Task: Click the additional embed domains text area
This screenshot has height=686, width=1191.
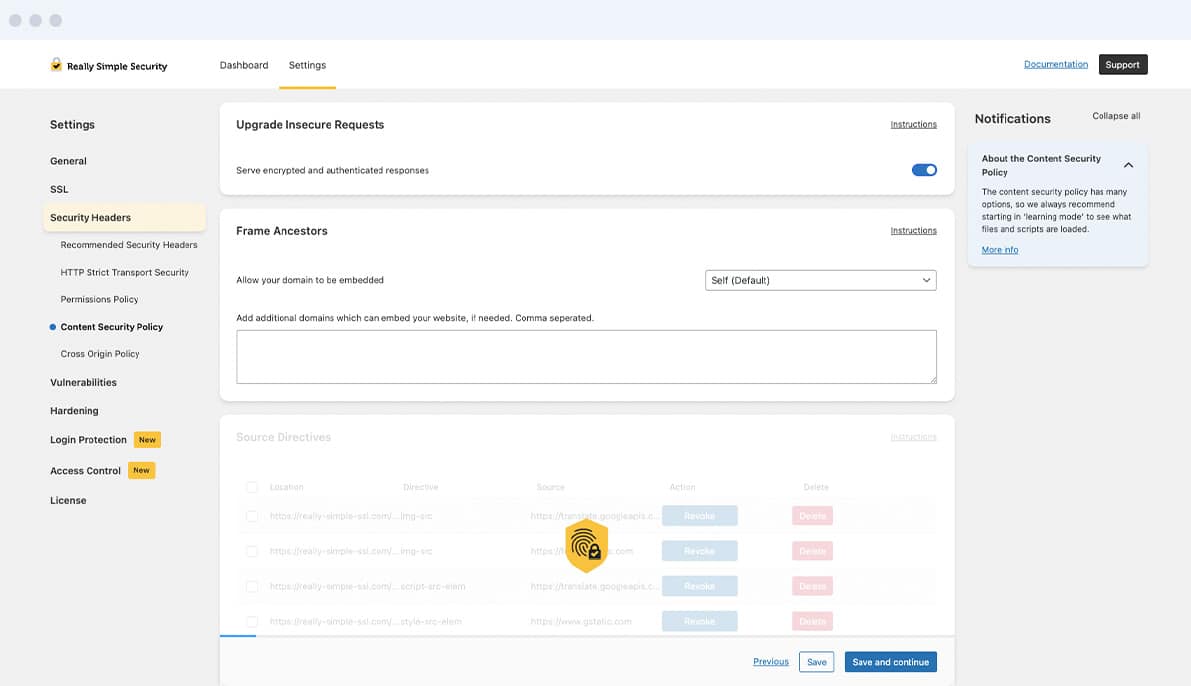Action: [x=586, y=356]
